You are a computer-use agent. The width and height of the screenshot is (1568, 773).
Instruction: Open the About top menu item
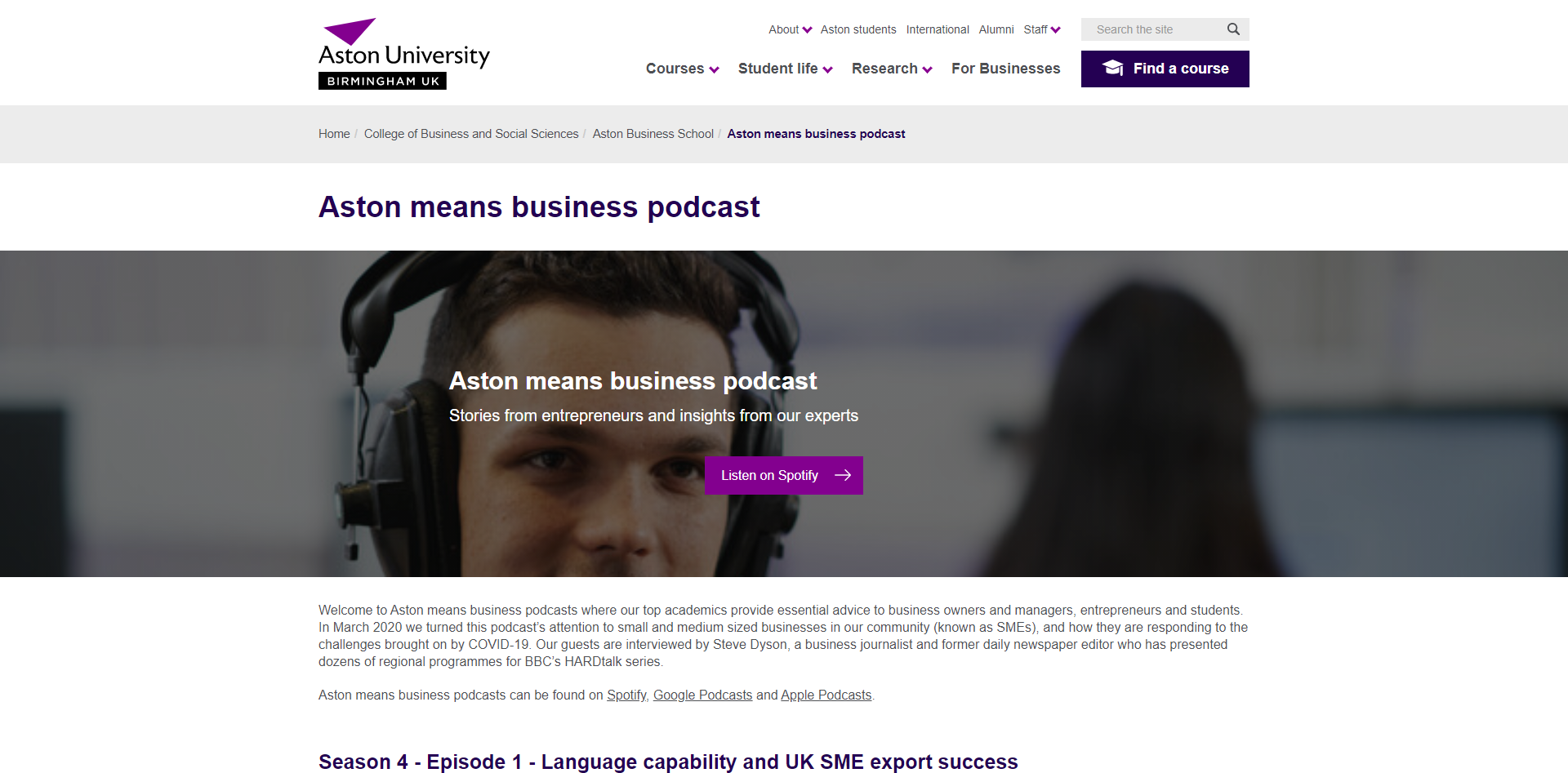point(783,29)
